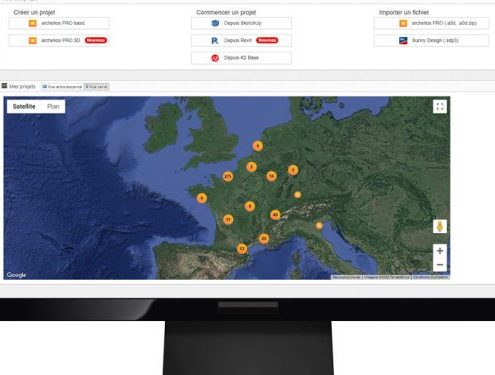Switch map to Plan view
Viewport: 495px width, 375px height.
[x=53, y=106]
